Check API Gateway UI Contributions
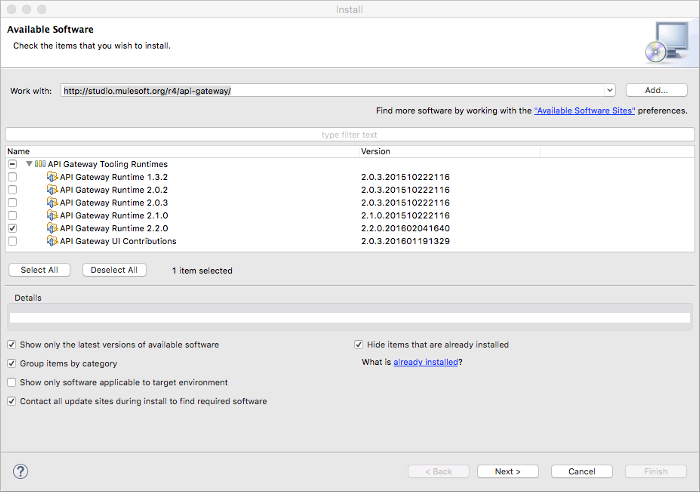The height and width of the screenshot is (492, 700). pos(12,241)
